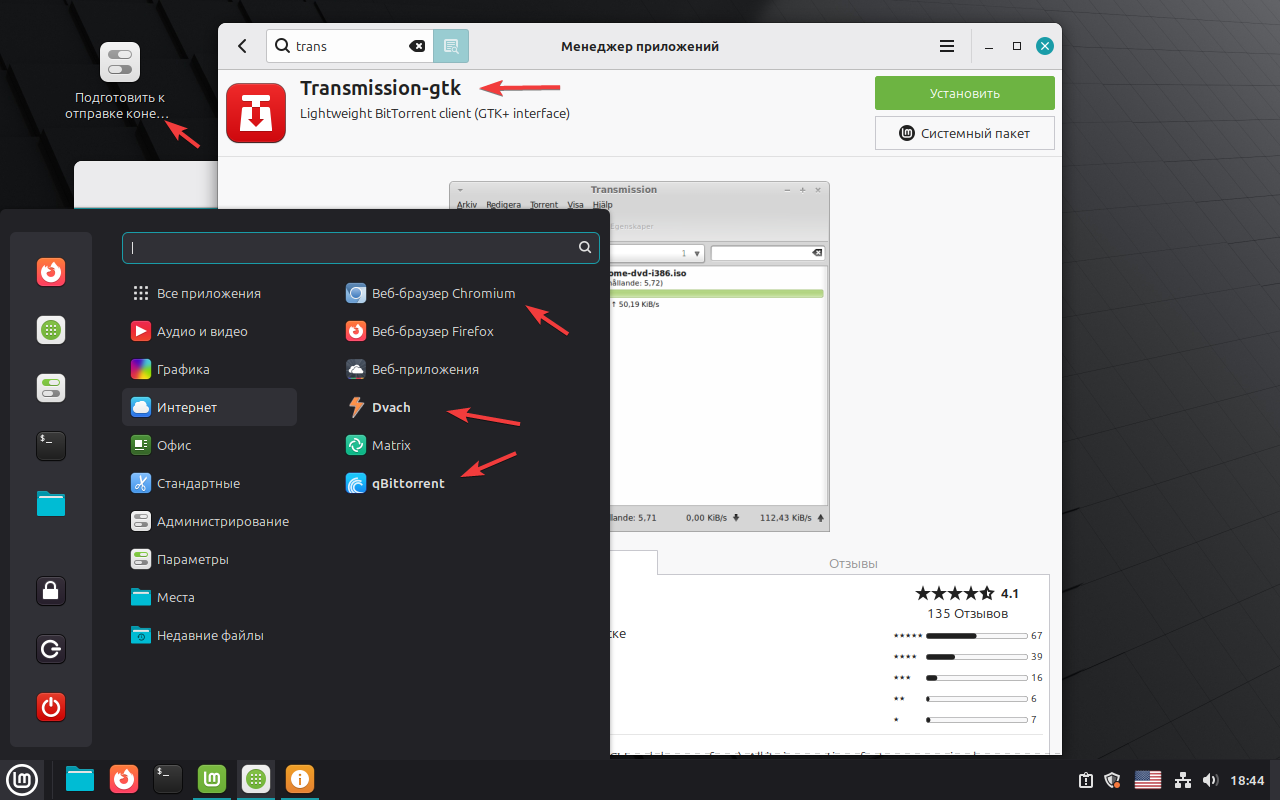Select the Аудио и видео category
The width and height of the screenshot is (1280, 800).
pyautogui.click(x=209, y=331)
